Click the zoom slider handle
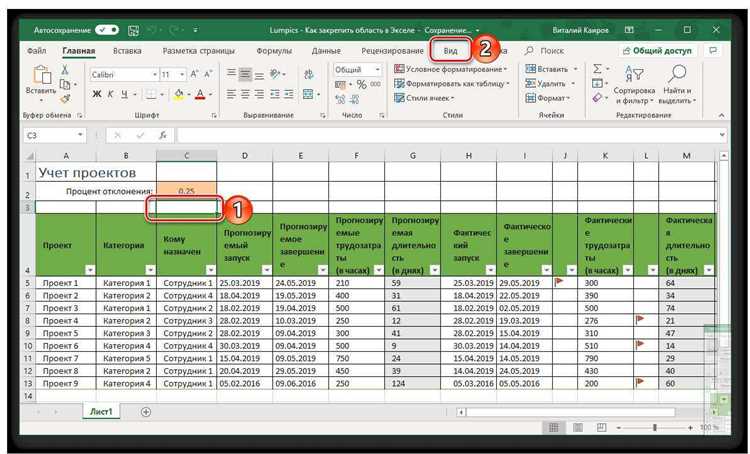 [654, 427]
